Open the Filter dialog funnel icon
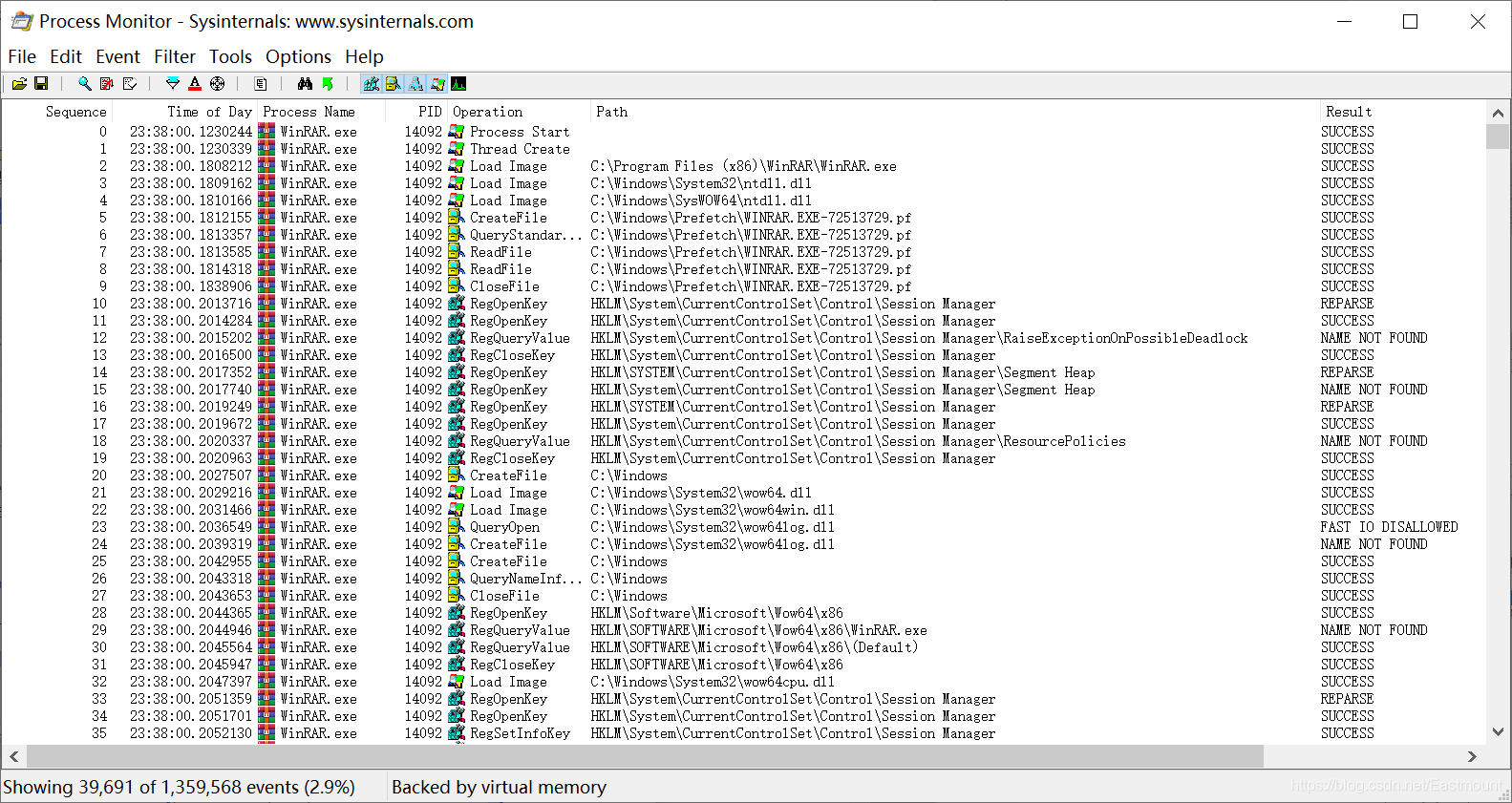The height and width of the screenshot is (803, 1512). pyautogui.click(x=173, y=84)
